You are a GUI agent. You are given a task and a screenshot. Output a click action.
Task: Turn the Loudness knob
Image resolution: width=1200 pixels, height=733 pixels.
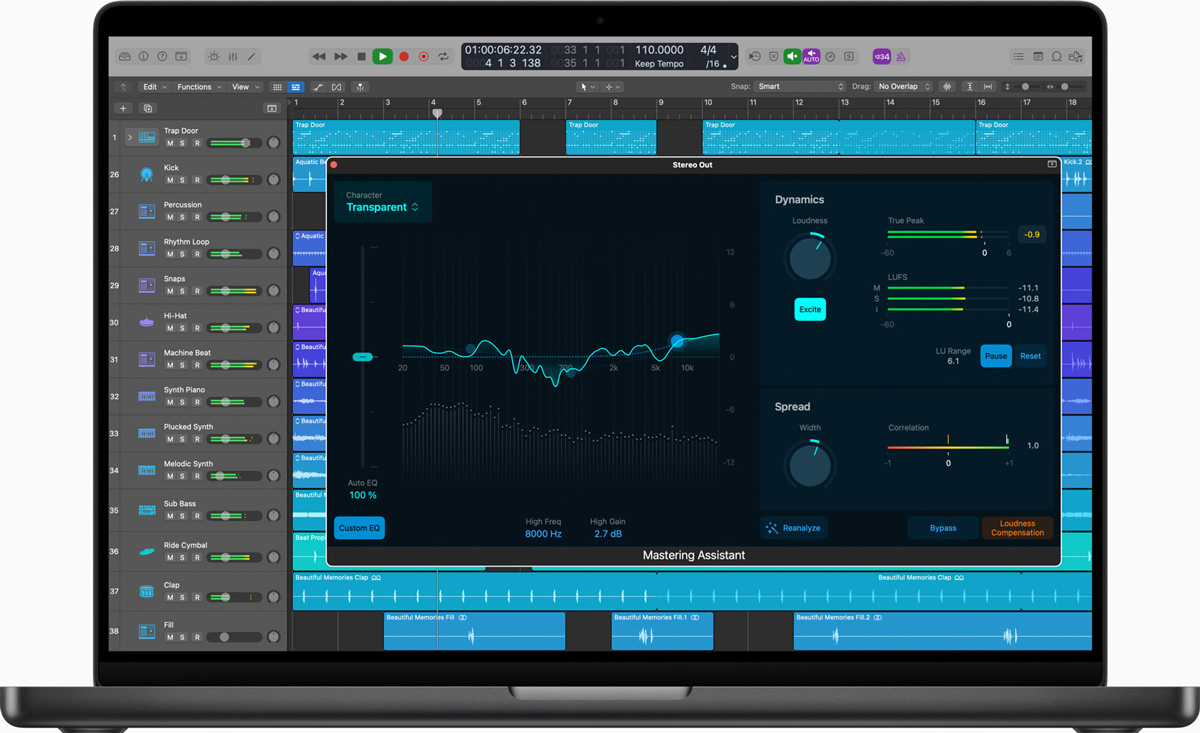click(810, 259)
